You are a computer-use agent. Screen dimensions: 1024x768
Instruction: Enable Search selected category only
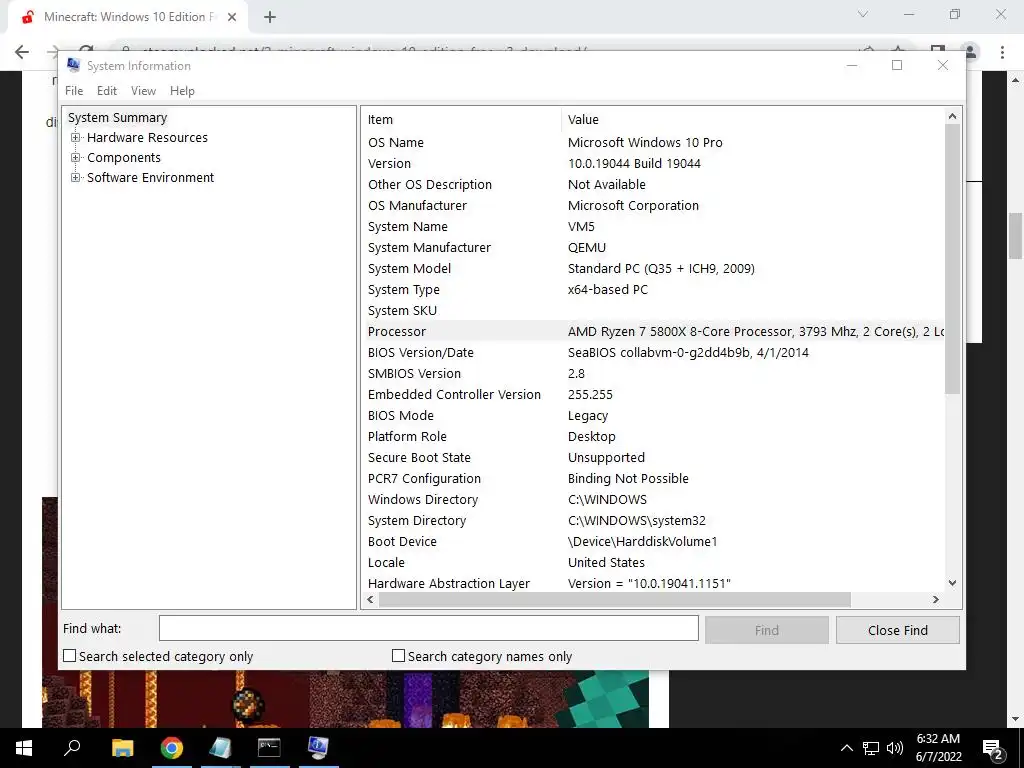[x=70, y=656]
